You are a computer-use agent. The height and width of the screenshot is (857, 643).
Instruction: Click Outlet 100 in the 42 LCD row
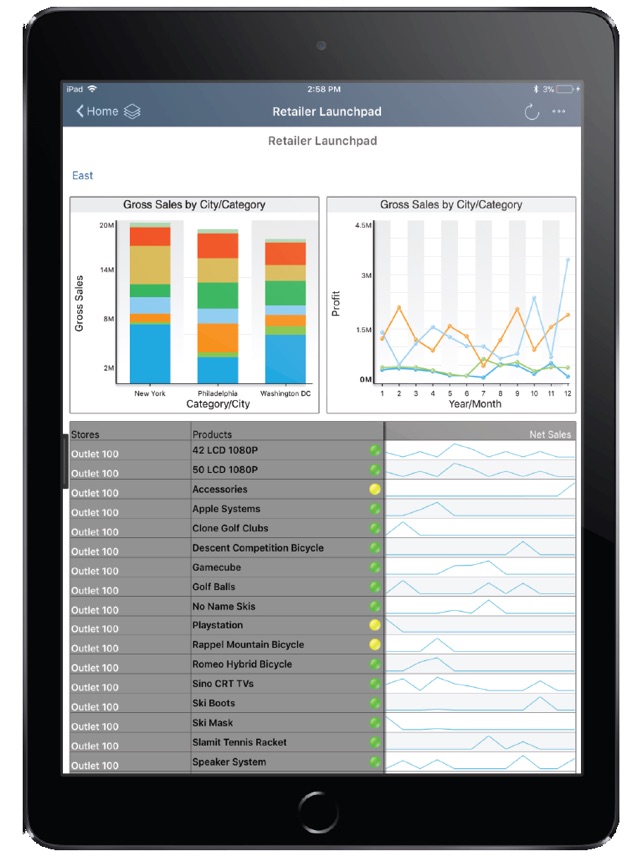click(95, 454)
